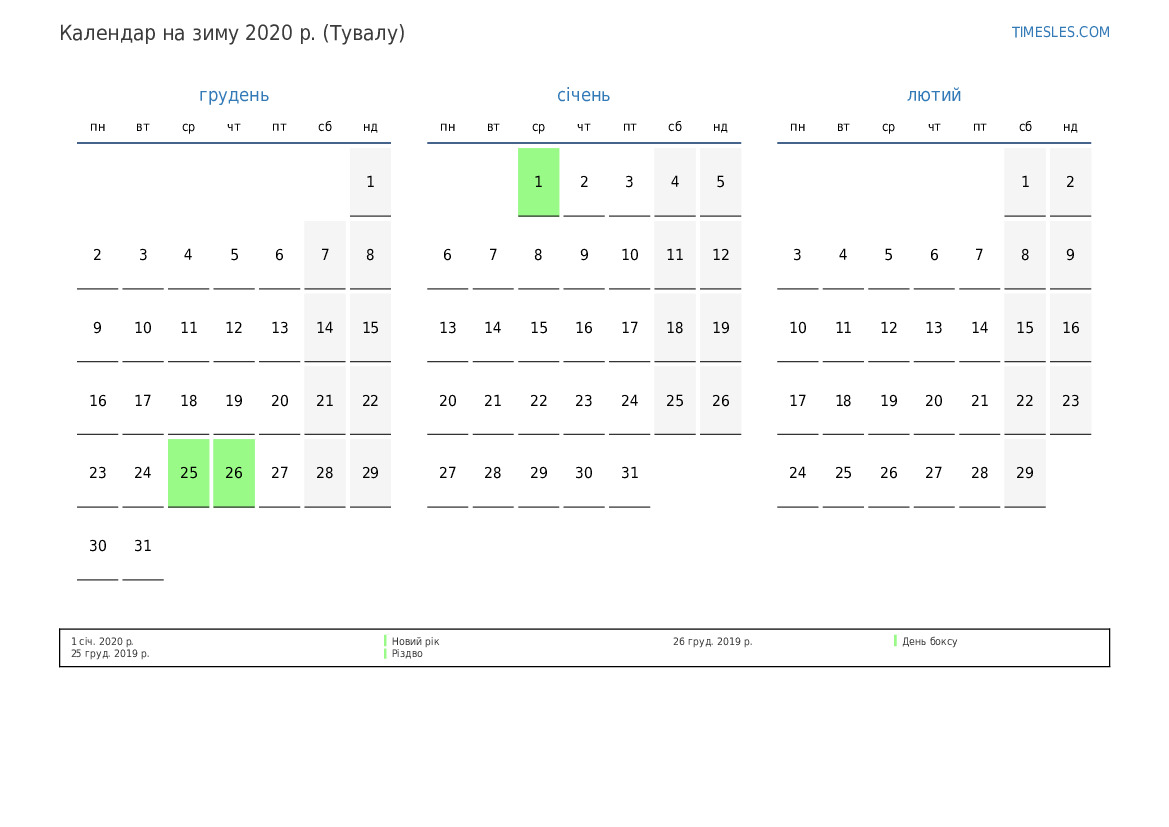Select highlighted December 25 Christmas cell
Screen dimensions: 1169x827
click(x=189, y=473)
